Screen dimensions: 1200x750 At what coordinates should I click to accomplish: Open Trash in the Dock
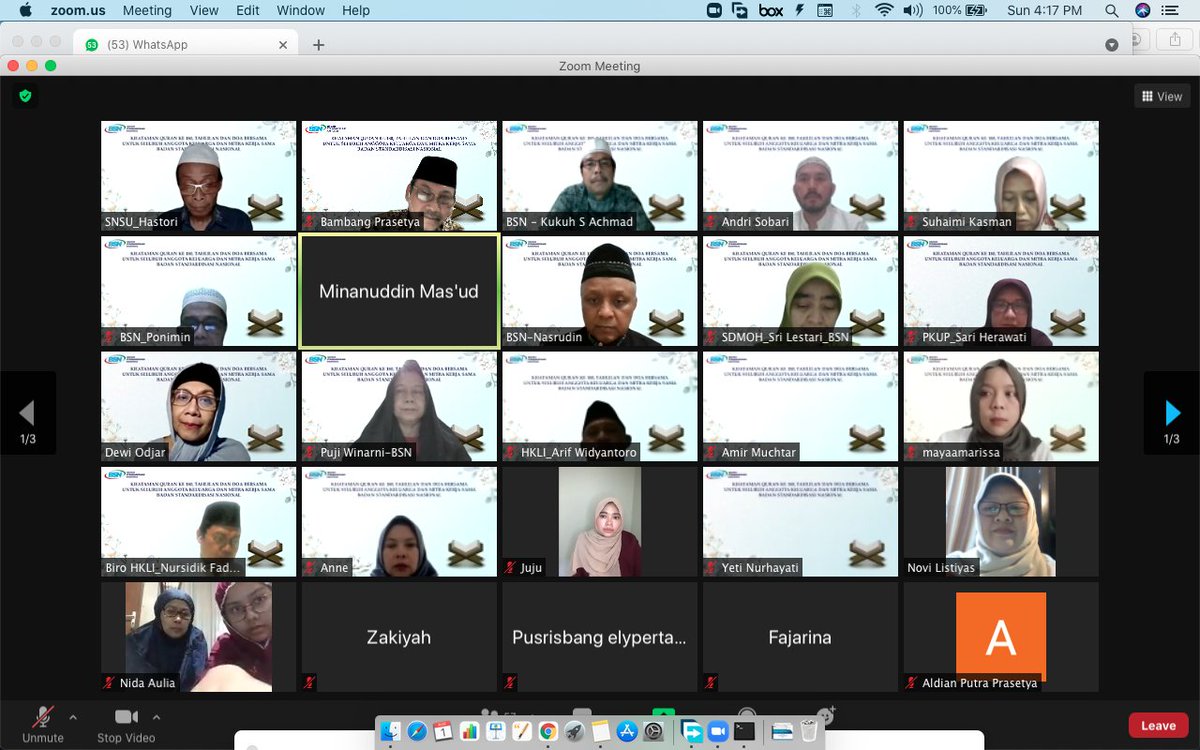click(x=809, y=732)
